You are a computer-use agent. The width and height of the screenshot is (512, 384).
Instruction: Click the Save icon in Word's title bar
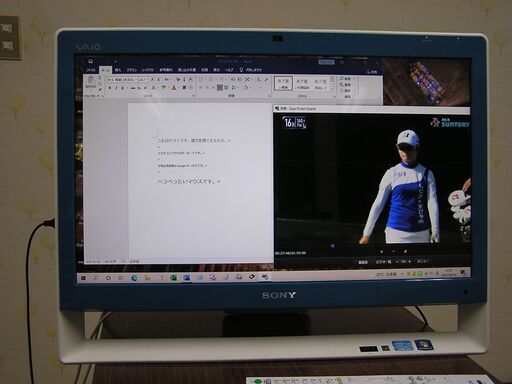click(90, 61)
